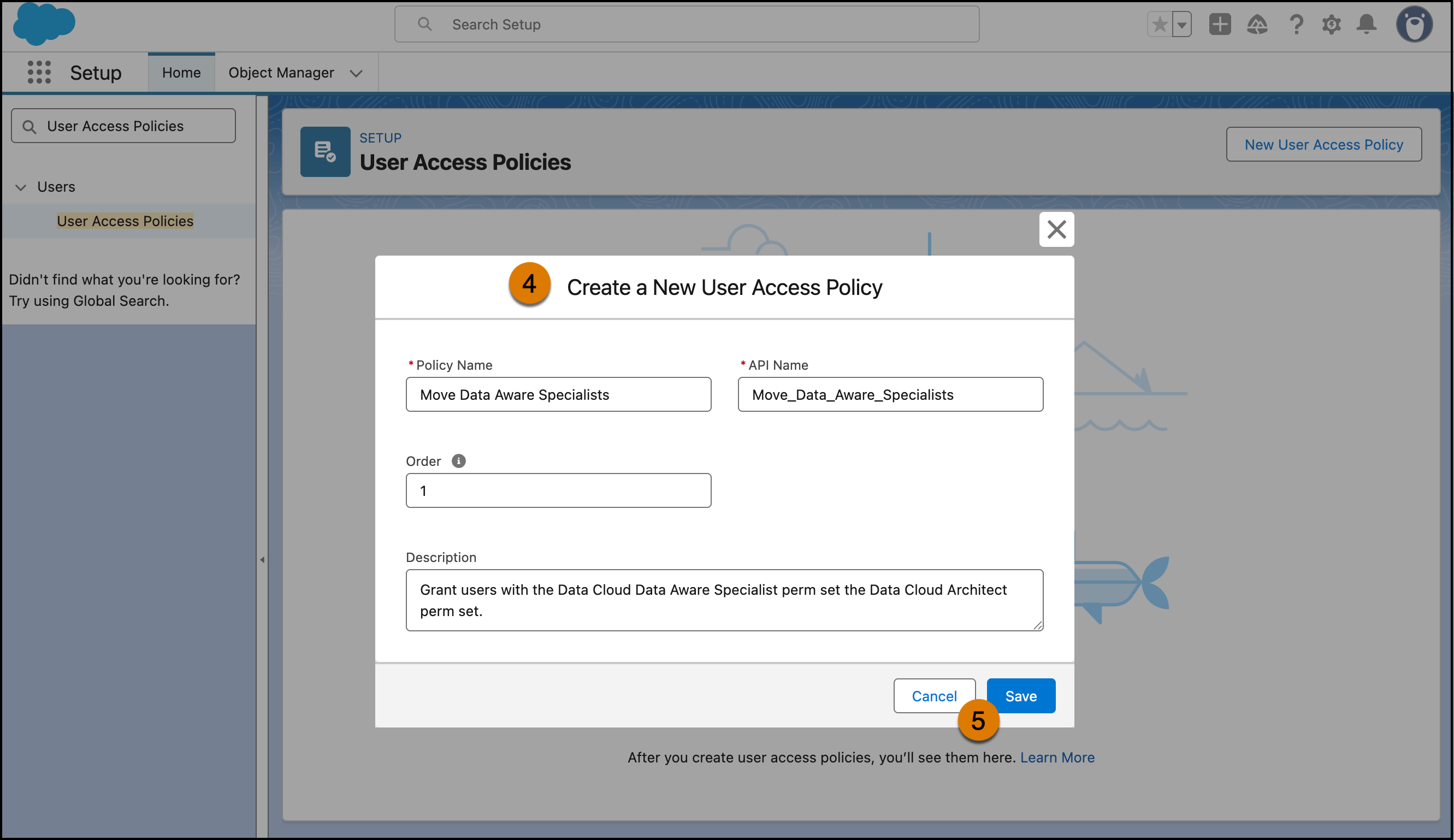
Task: Click the magnifier icon in Search Setup
Action: 424,24
